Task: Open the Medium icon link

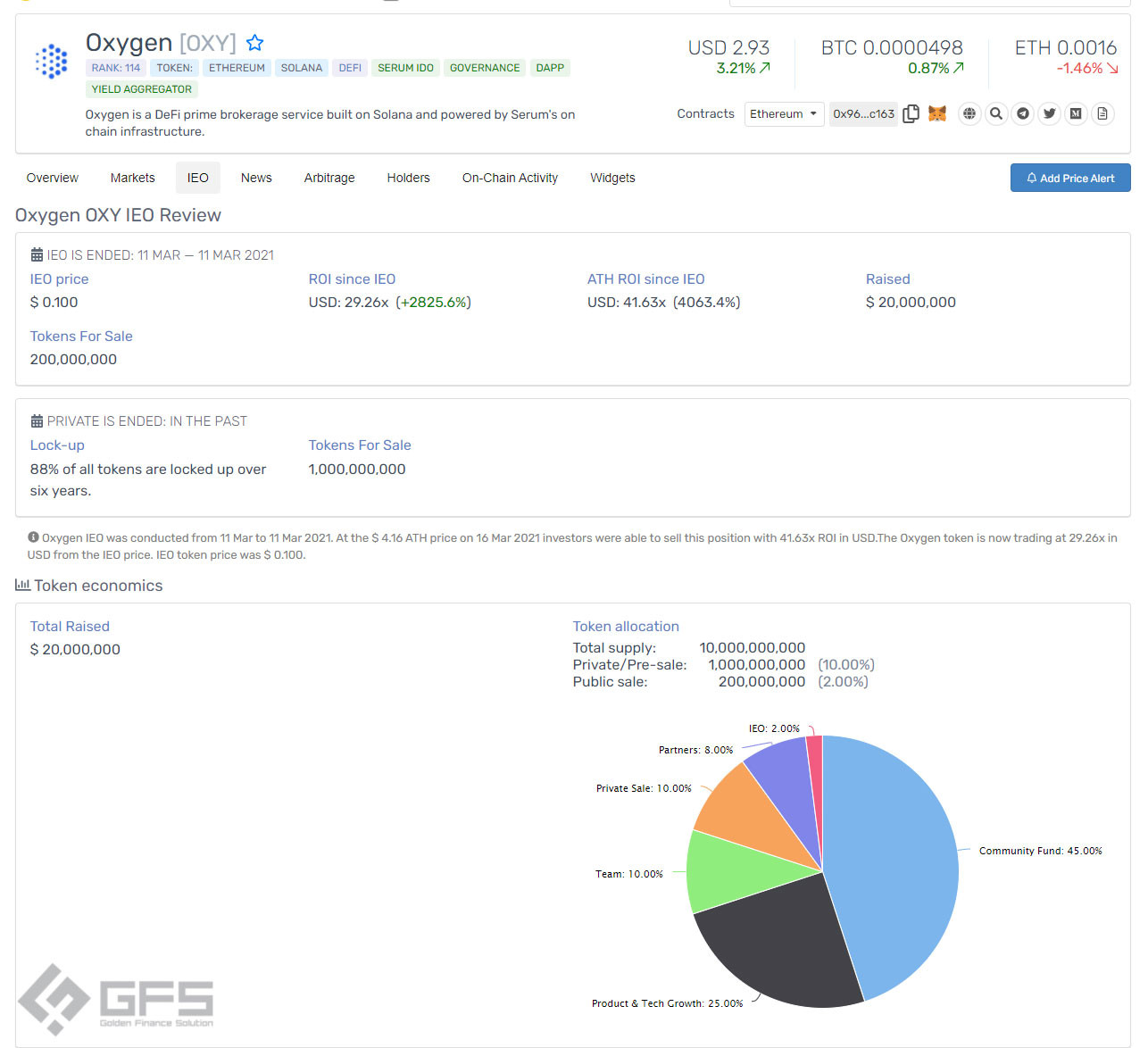Action: [x=1077, y=113]
